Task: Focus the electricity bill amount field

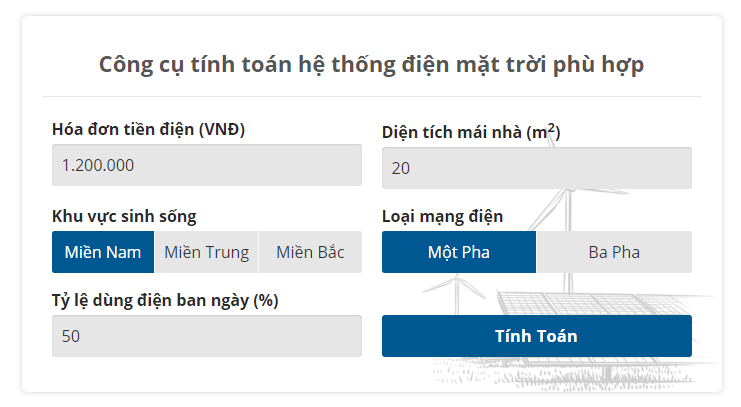Action: pos(207,165)
